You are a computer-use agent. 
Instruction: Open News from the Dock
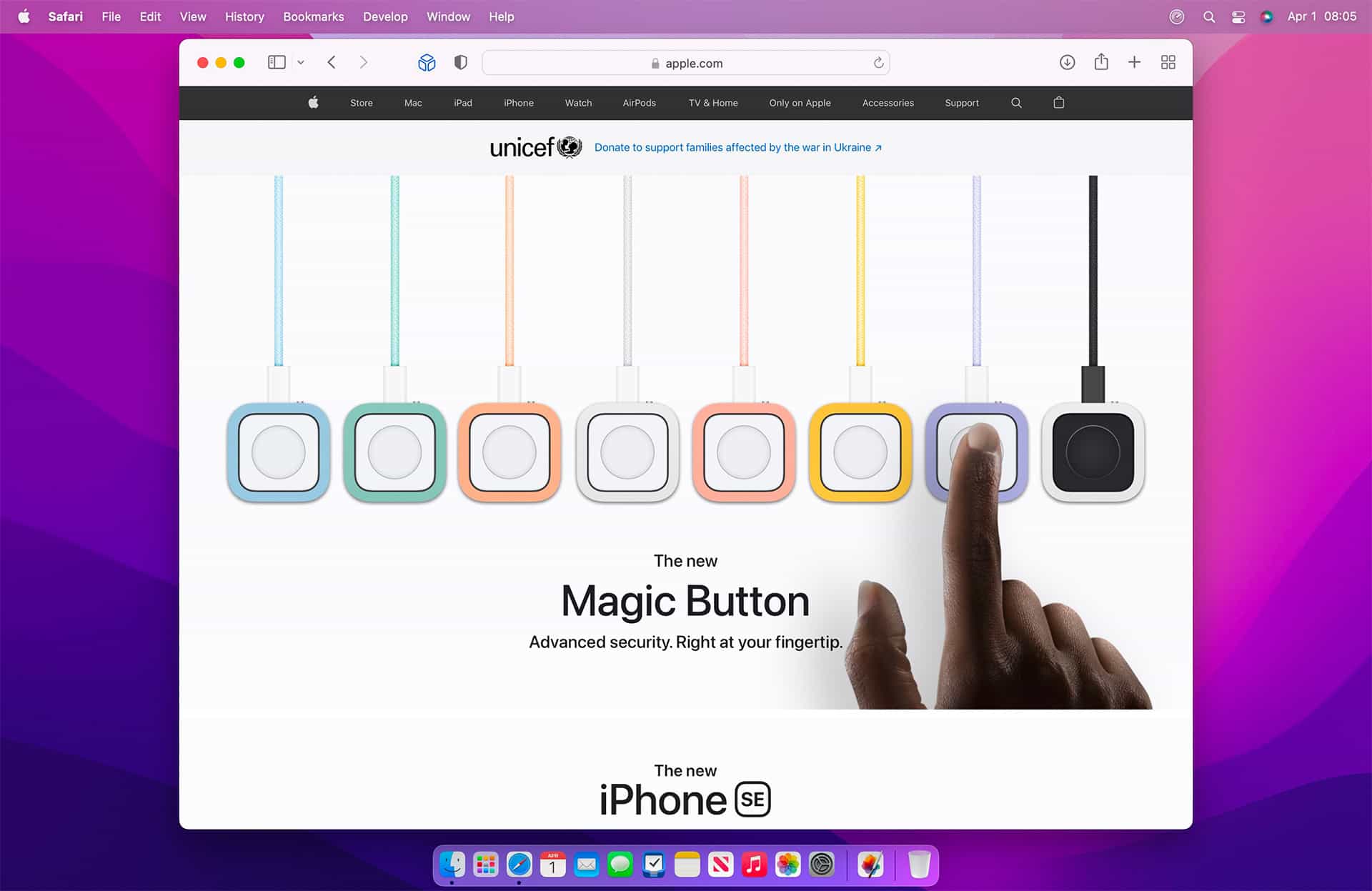click(721, 865)
